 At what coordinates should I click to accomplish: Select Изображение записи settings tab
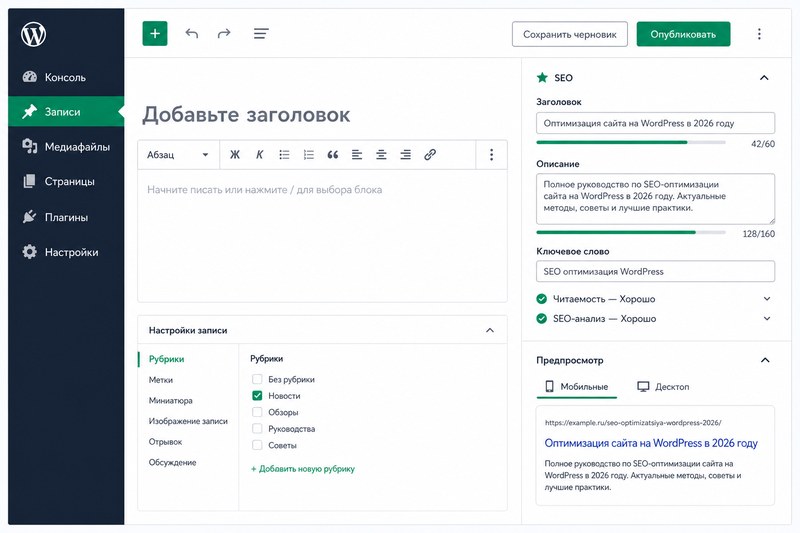click(188, 421)
